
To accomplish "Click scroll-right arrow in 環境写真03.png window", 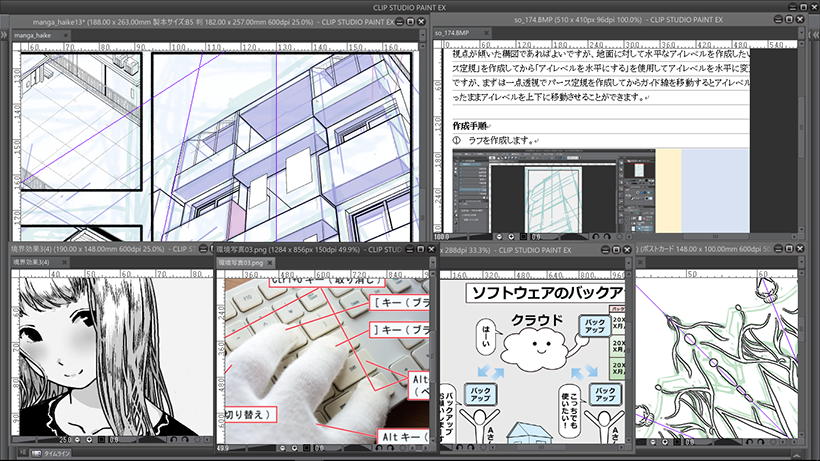I will tap(426, 448).
